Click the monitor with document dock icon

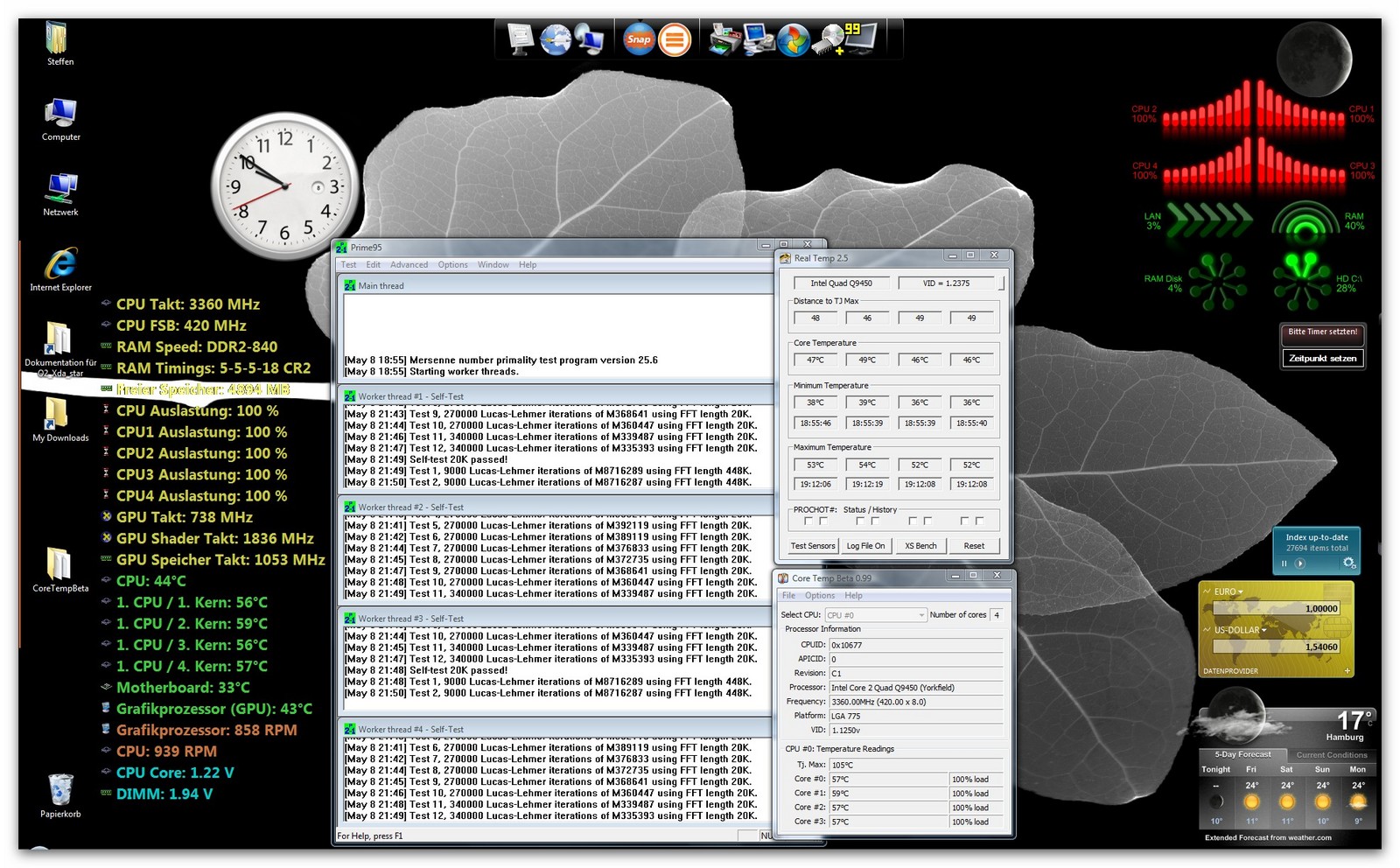click(x=520, y=38)
